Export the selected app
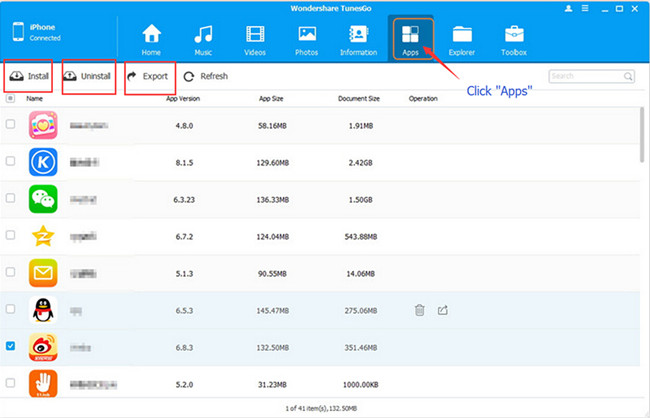650x418 pixels. 148,76
